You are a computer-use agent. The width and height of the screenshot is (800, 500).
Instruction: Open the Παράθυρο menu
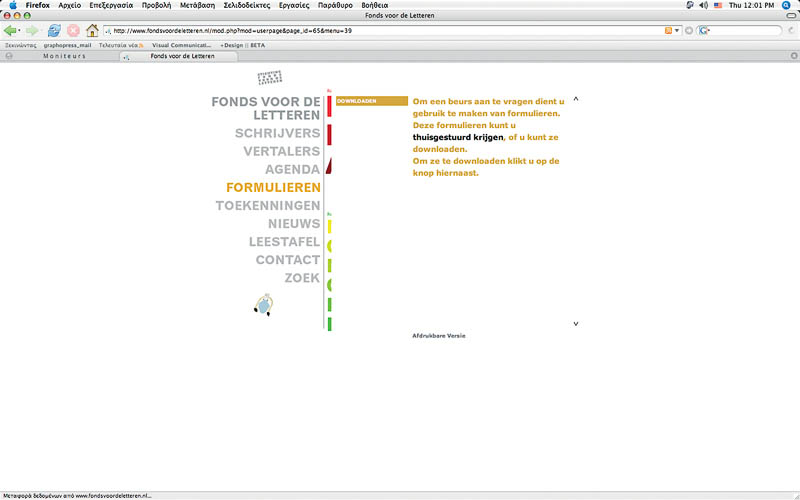click(335, 5)
